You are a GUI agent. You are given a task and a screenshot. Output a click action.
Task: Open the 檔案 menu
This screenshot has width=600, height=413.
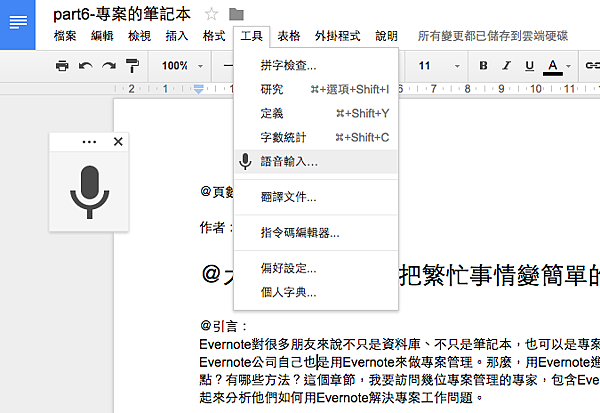coord(65,36)
